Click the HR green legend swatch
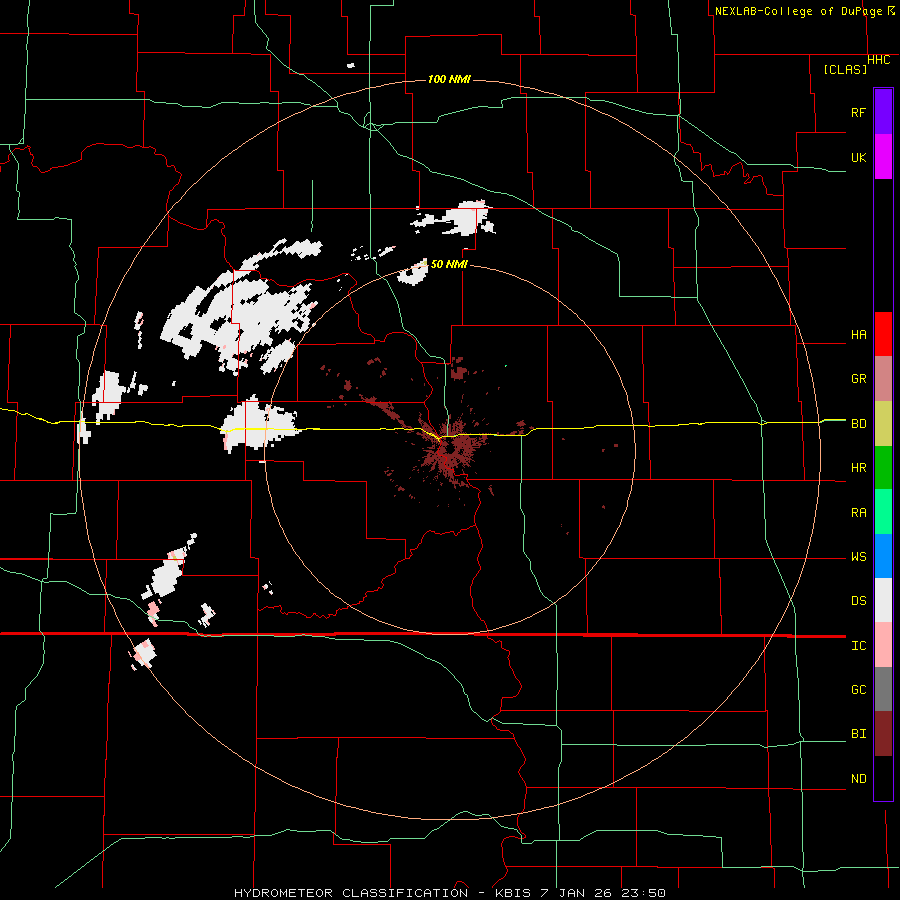 pyautogui.click(x=883, y=468)
